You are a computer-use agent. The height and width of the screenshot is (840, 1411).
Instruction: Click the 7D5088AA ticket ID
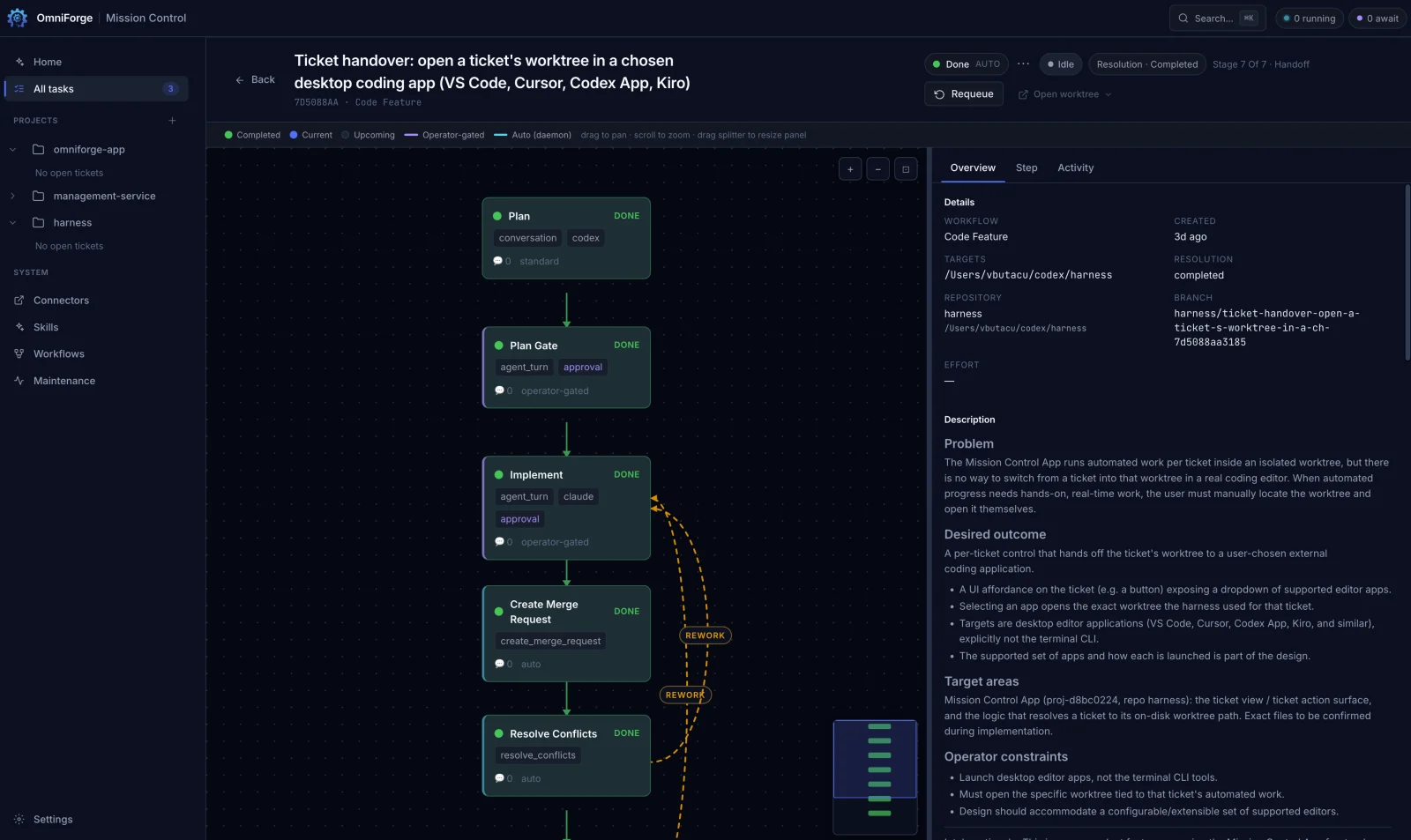click(x=316, y=103)
